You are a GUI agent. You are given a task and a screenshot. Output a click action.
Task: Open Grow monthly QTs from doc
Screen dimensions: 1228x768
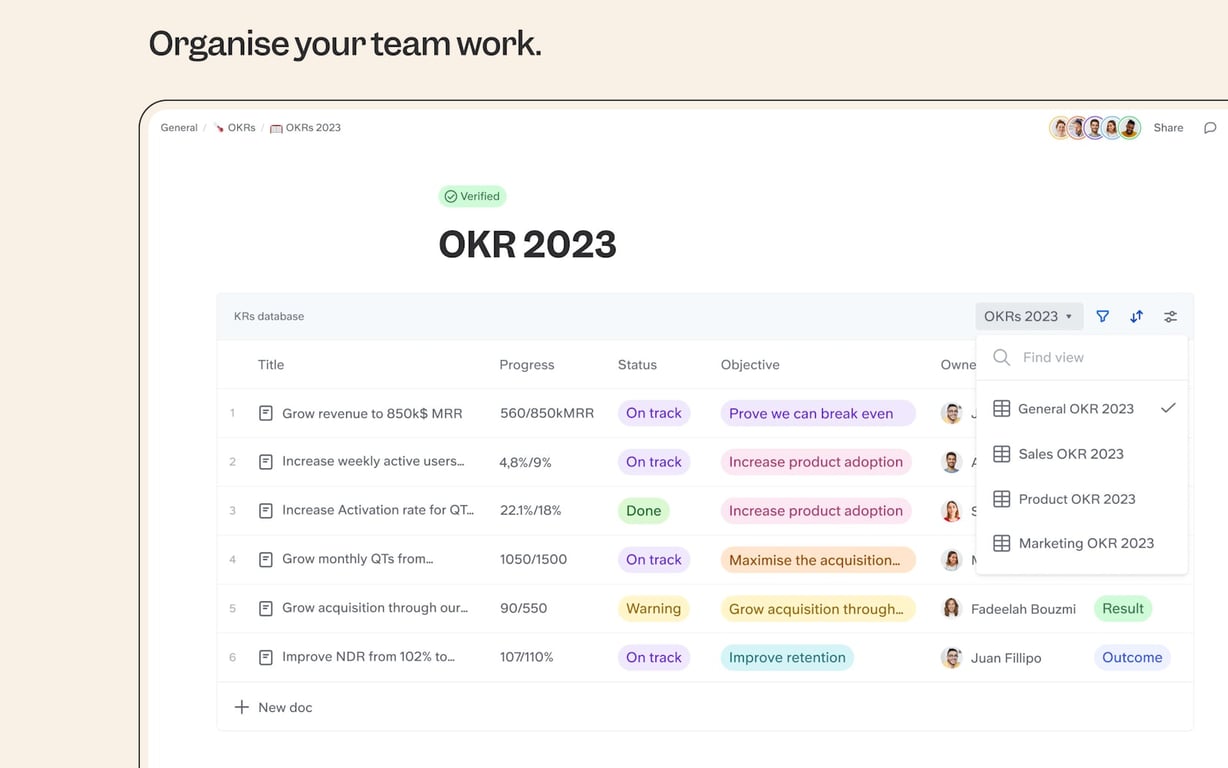coord(358,560)
